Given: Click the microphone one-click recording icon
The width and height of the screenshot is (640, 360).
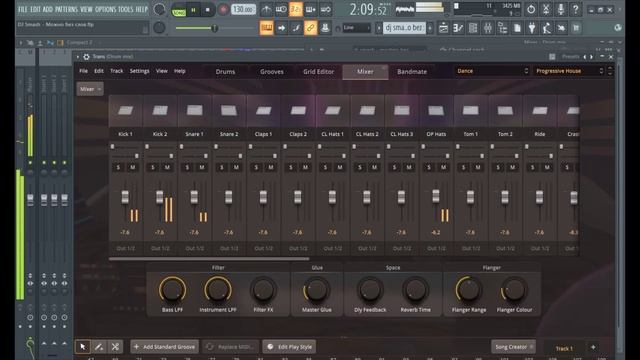Looking at the screenshot, I should pos(560,9).
